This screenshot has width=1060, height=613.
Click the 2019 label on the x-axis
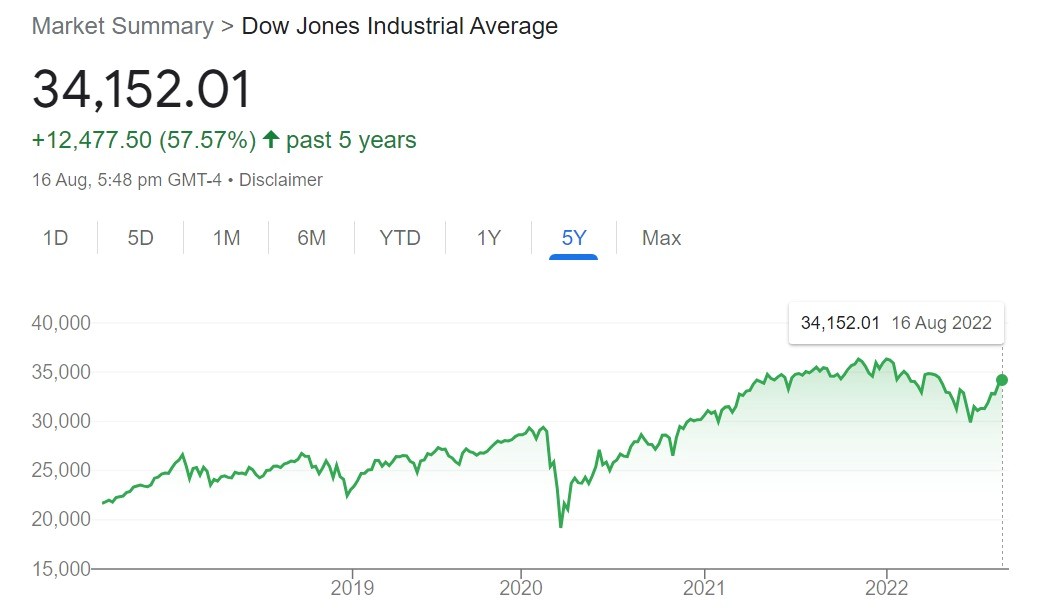[352, 587]
